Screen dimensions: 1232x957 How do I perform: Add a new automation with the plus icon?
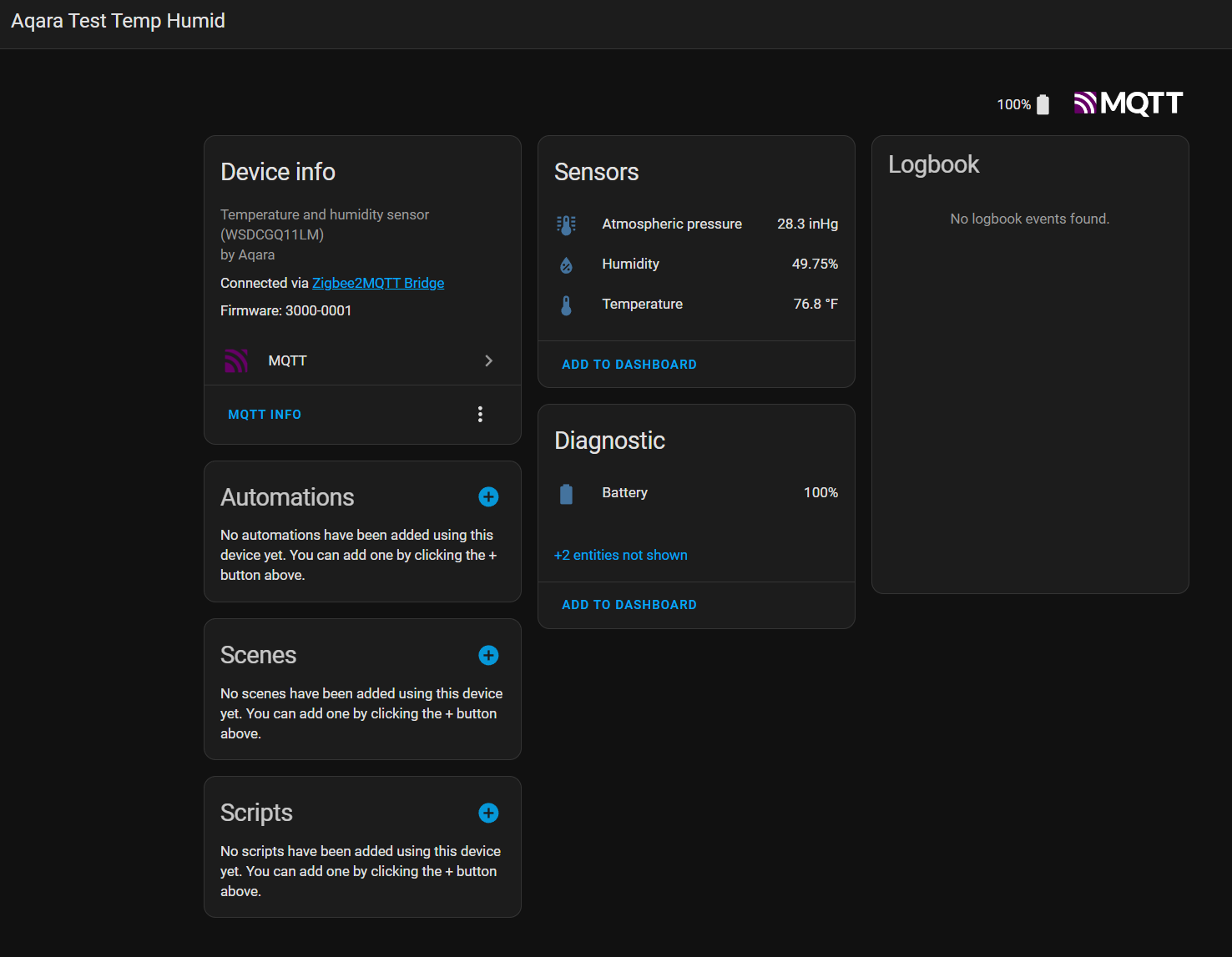click(x=488, y=497)
